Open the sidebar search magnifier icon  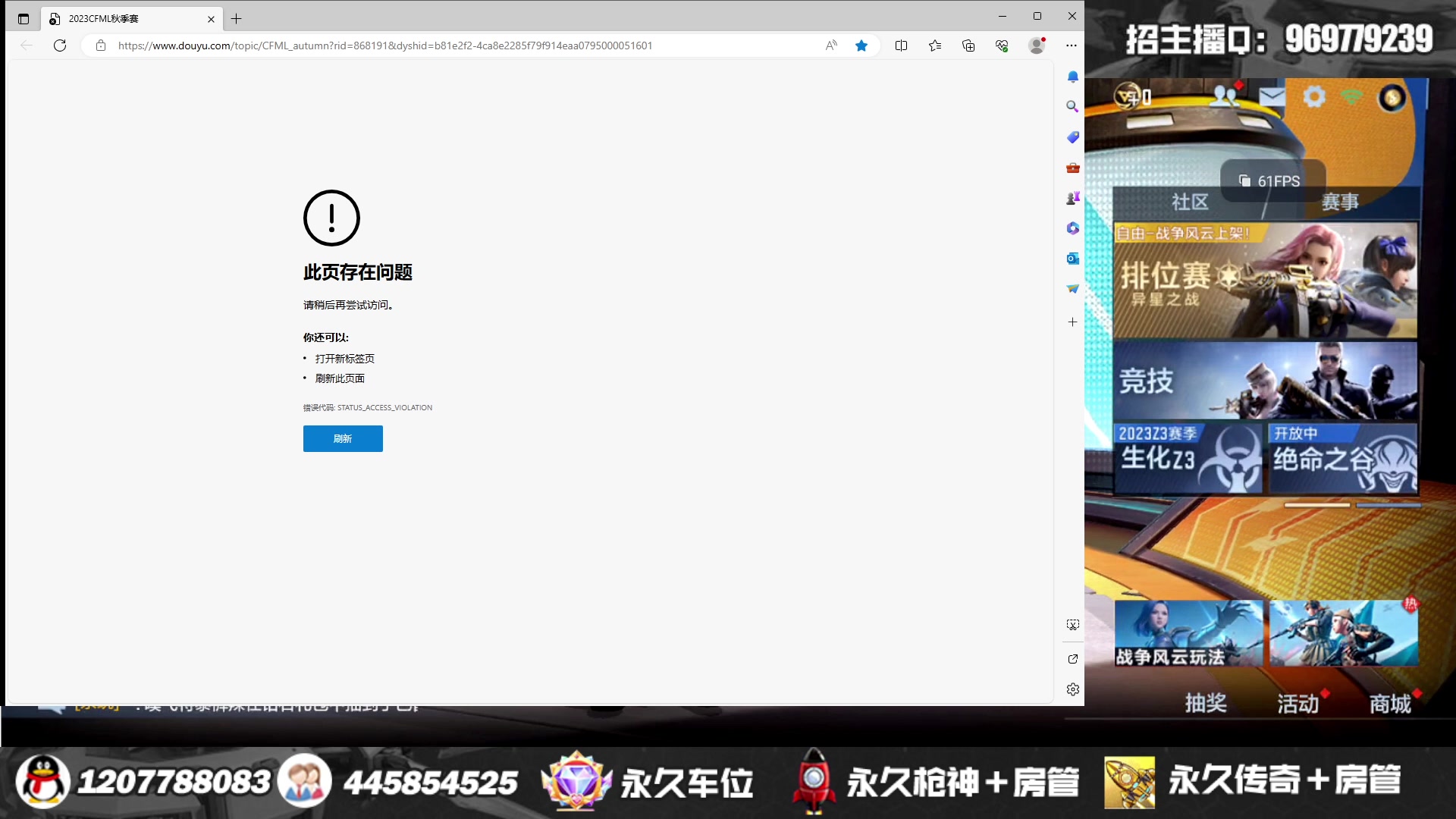click(1072, 107)
